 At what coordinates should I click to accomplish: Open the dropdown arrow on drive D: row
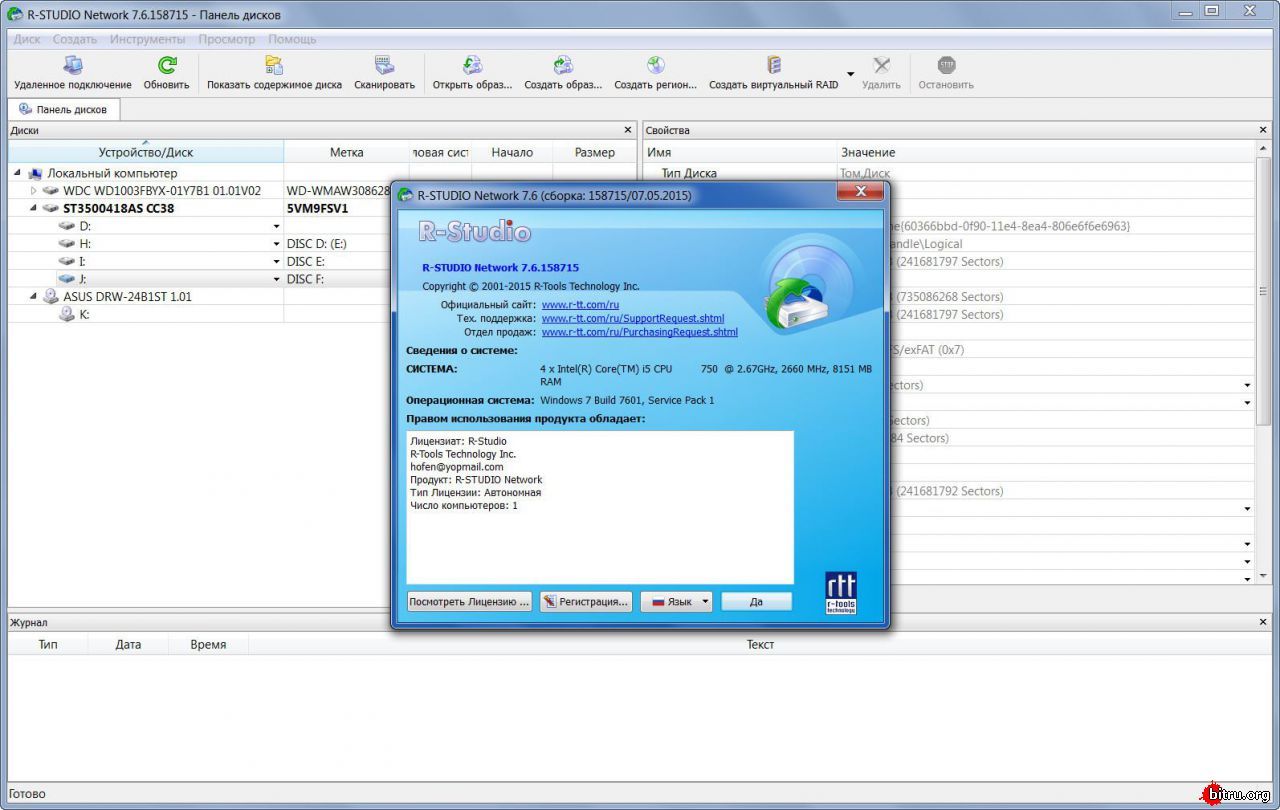click(x=276, y=227)
